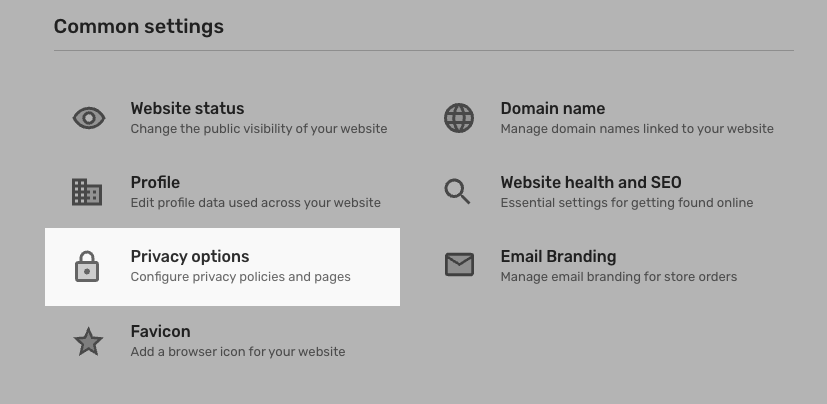Click the padlock icon for Privacy options
This screenshot has height=404, width=827.
pyautogui.click(x=87, y=266)
